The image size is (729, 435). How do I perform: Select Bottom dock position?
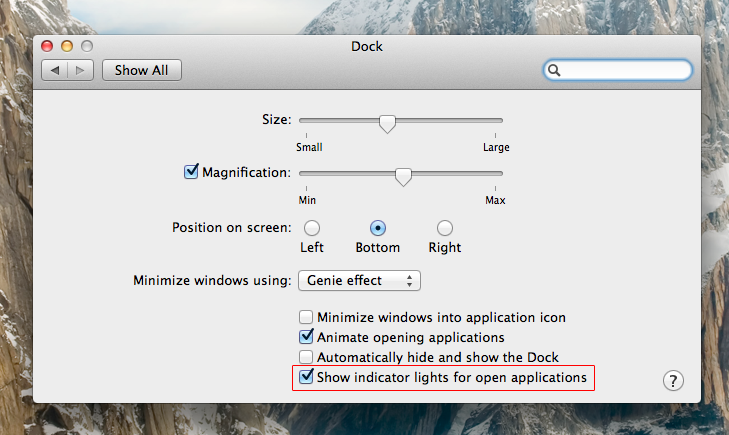[378, 228]
